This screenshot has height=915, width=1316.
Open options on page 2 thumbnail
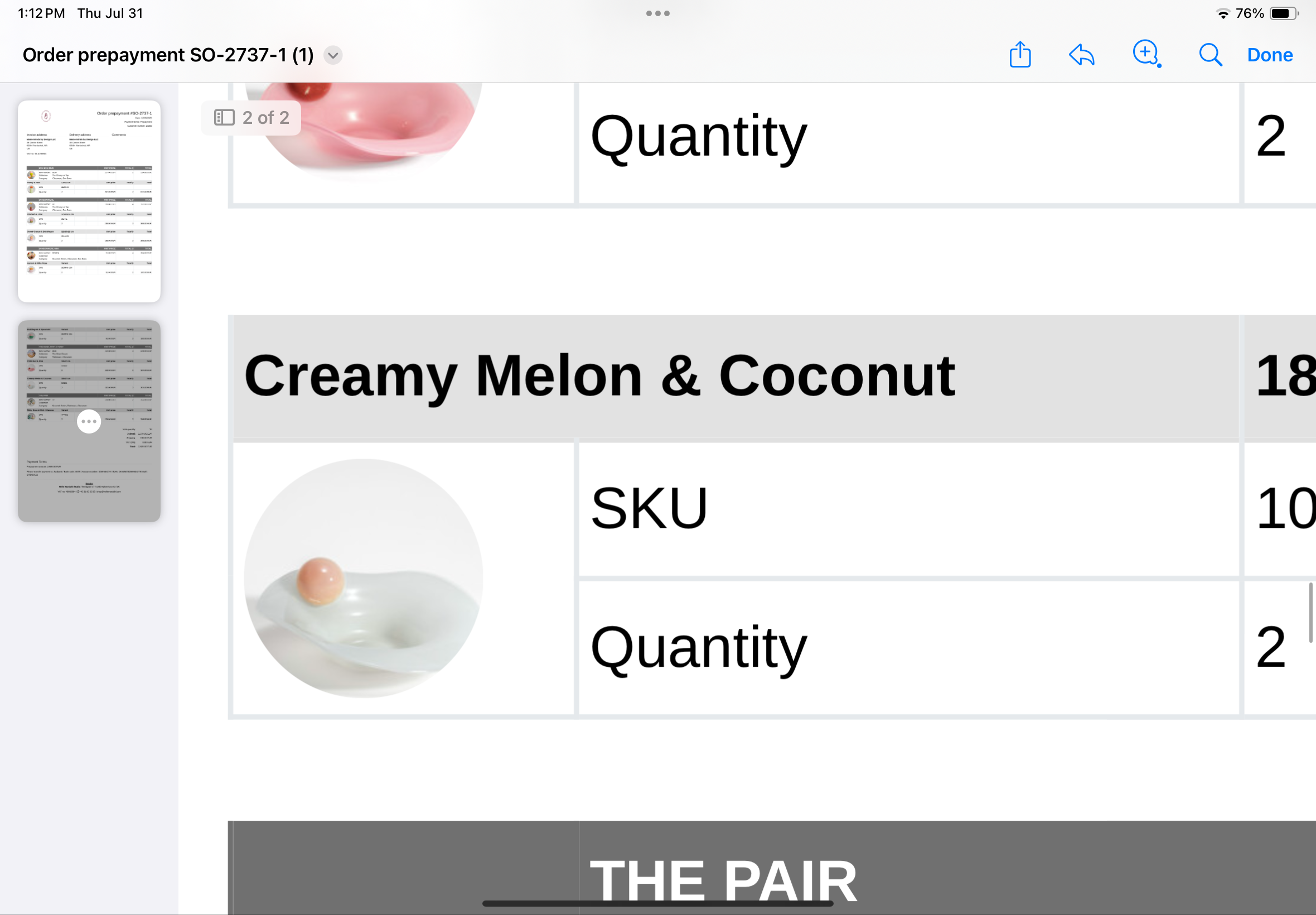pyautogui.click(x=89, y=421)
